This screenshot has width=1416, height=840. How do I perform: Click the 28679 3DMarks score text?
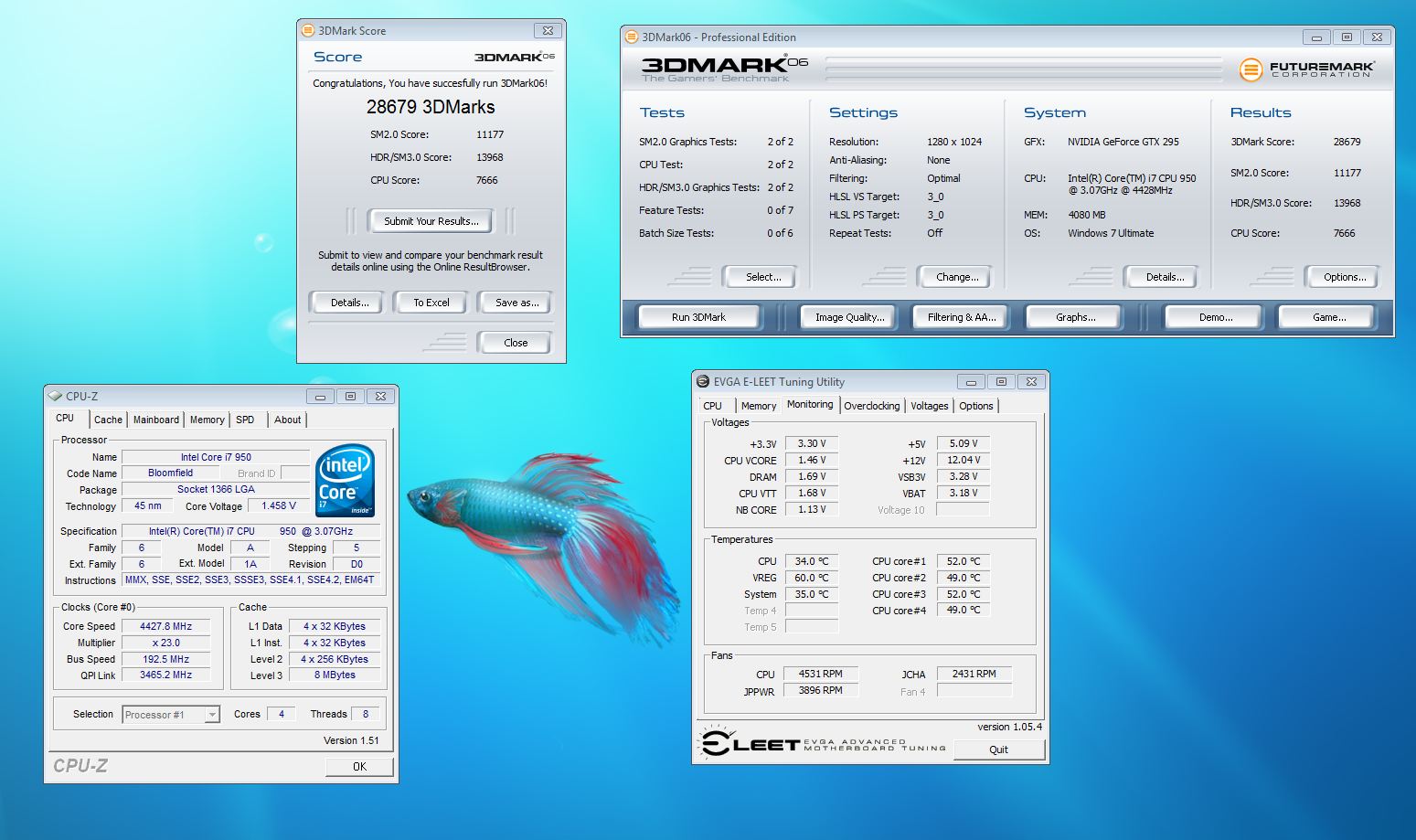pyautogui.click(x=431, y=107)
